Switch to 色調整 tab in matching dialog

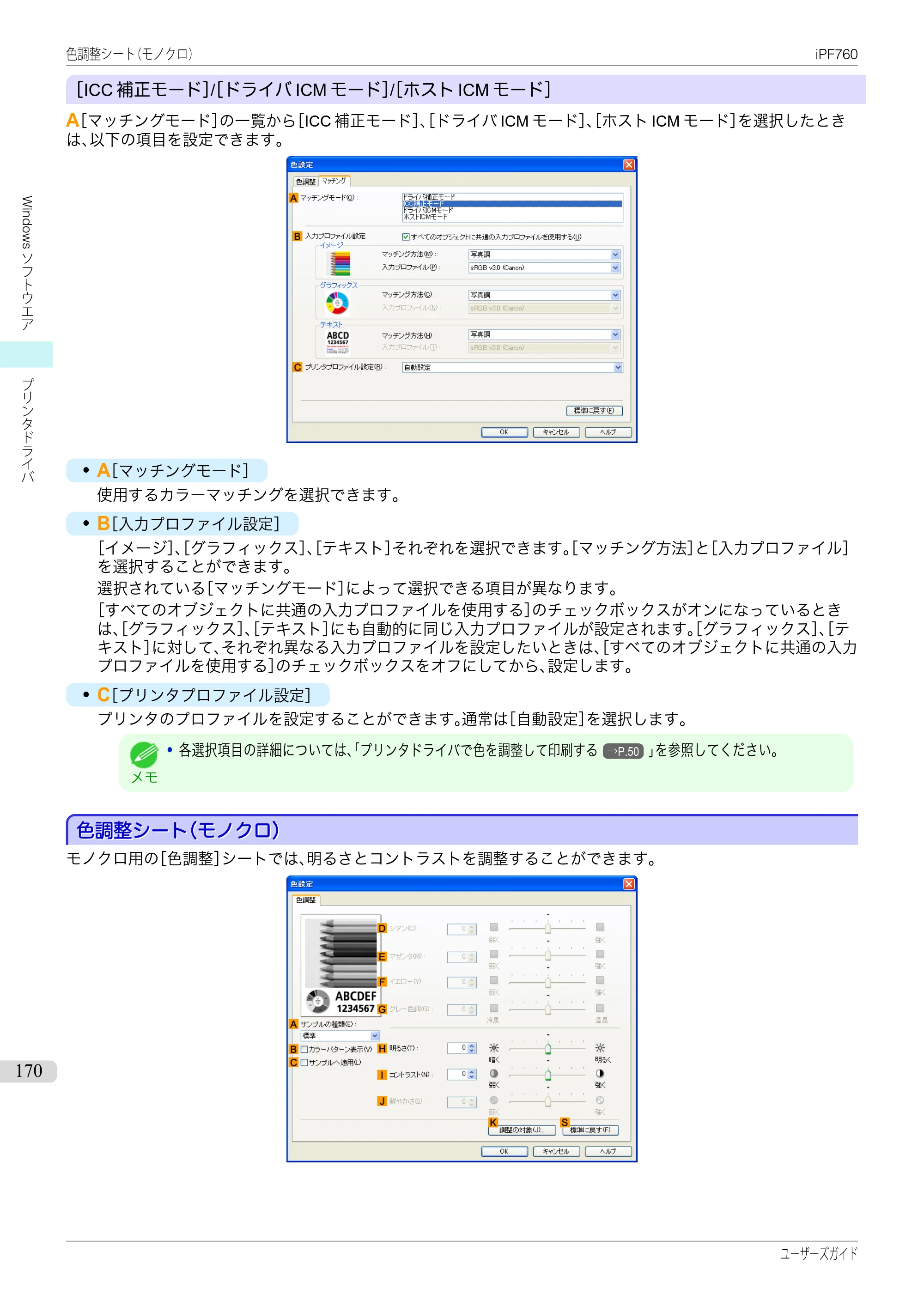point(306,182)
